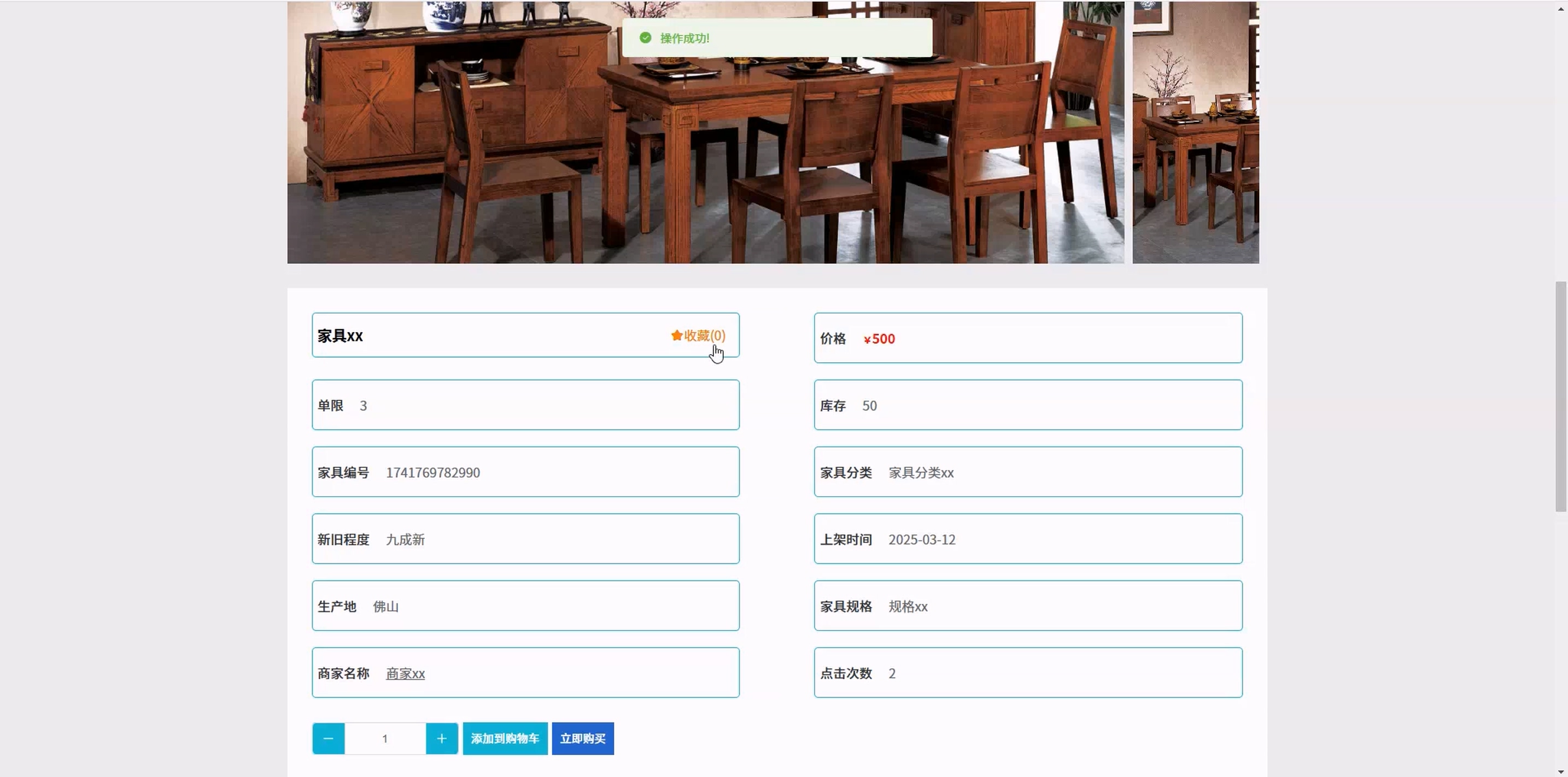Click the 家具xx product title
The height and width of the screenshot is (777, 1568).
[340, 336]
